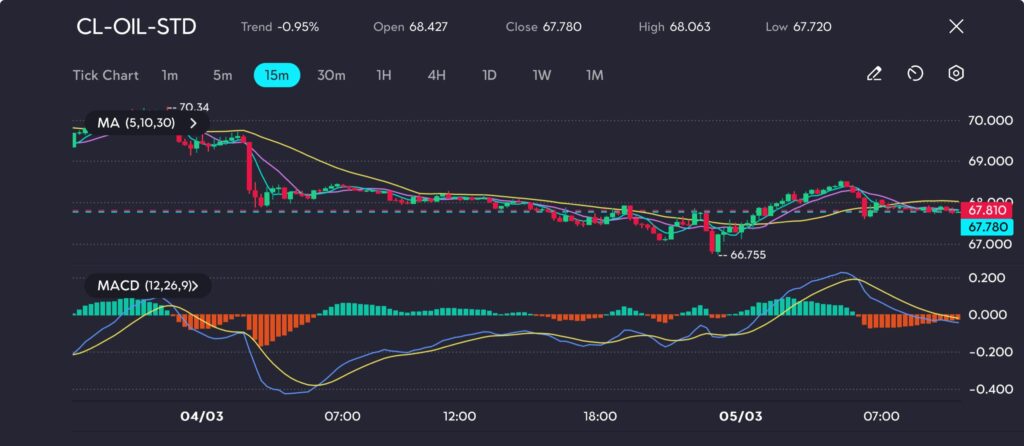Choose the 1H timeframe
Viewport: 1024px width, 446px height.
[x=384, y=75]
